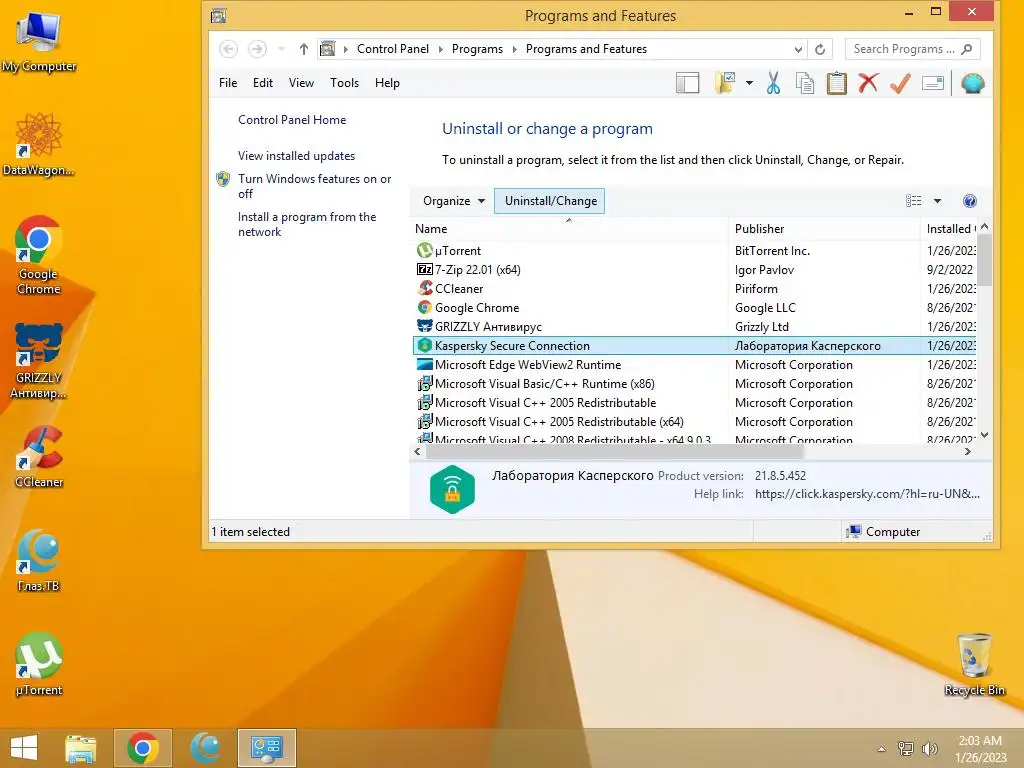This screenshot has width=1024, height=768.
Task: Open GRIZZLY Антивирус desktop shortcut
Action: pyautogui.click(x=39, y=360)
